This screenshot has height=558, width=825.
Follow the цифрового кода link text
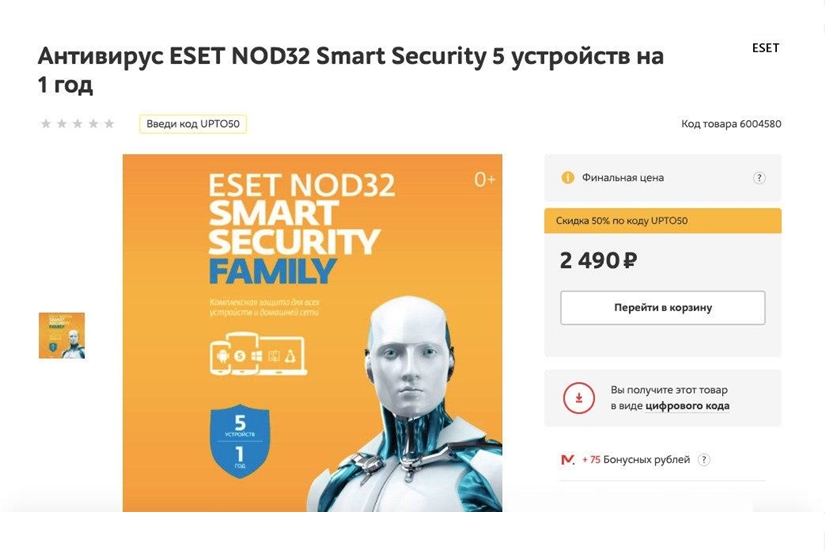point(690,406)
